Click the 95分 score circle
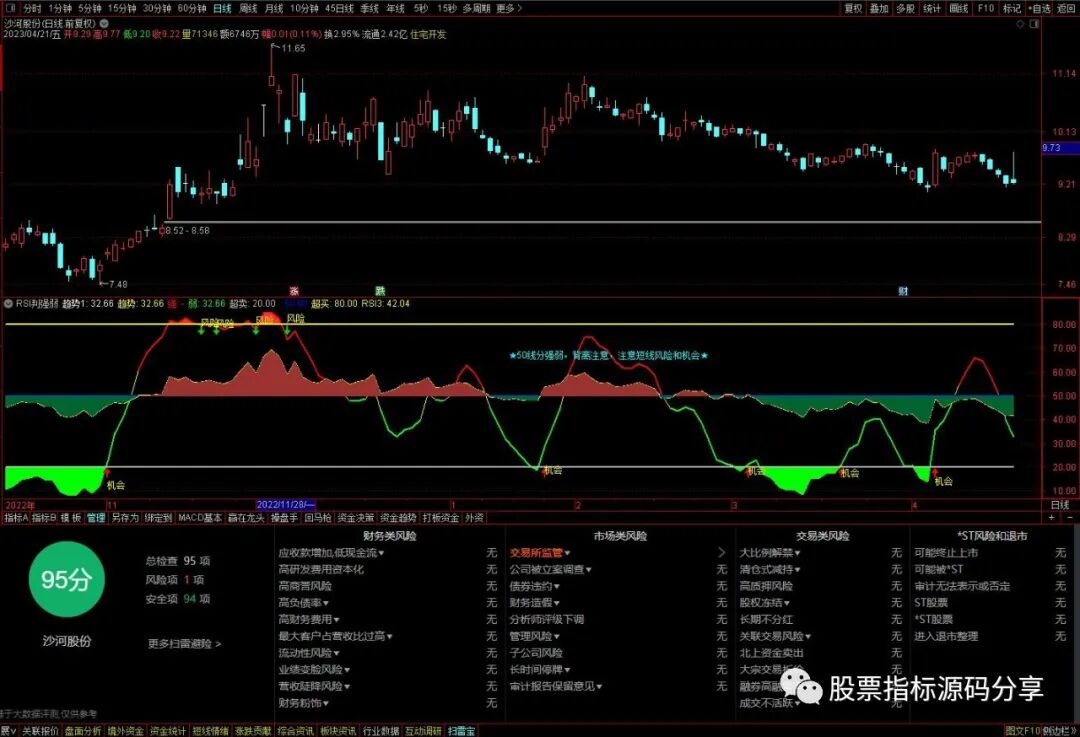 tap(66, 579)
